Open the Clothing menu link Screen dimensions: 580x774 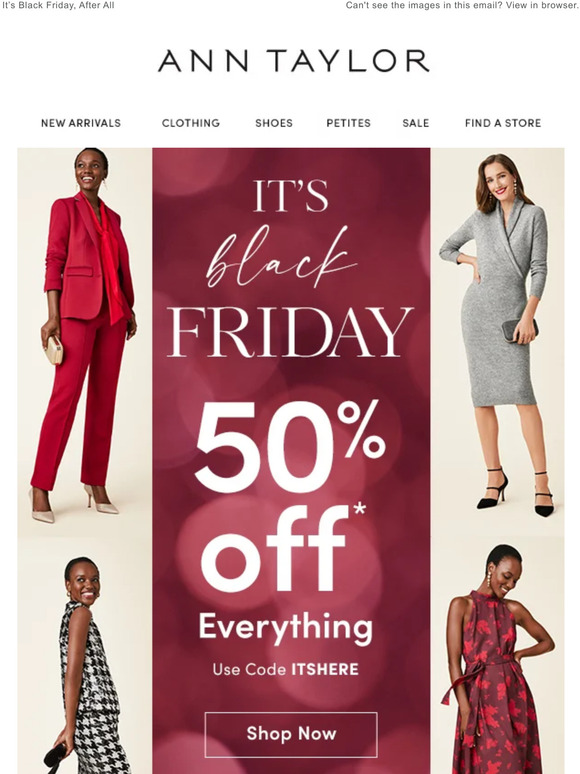coord(191,123)
